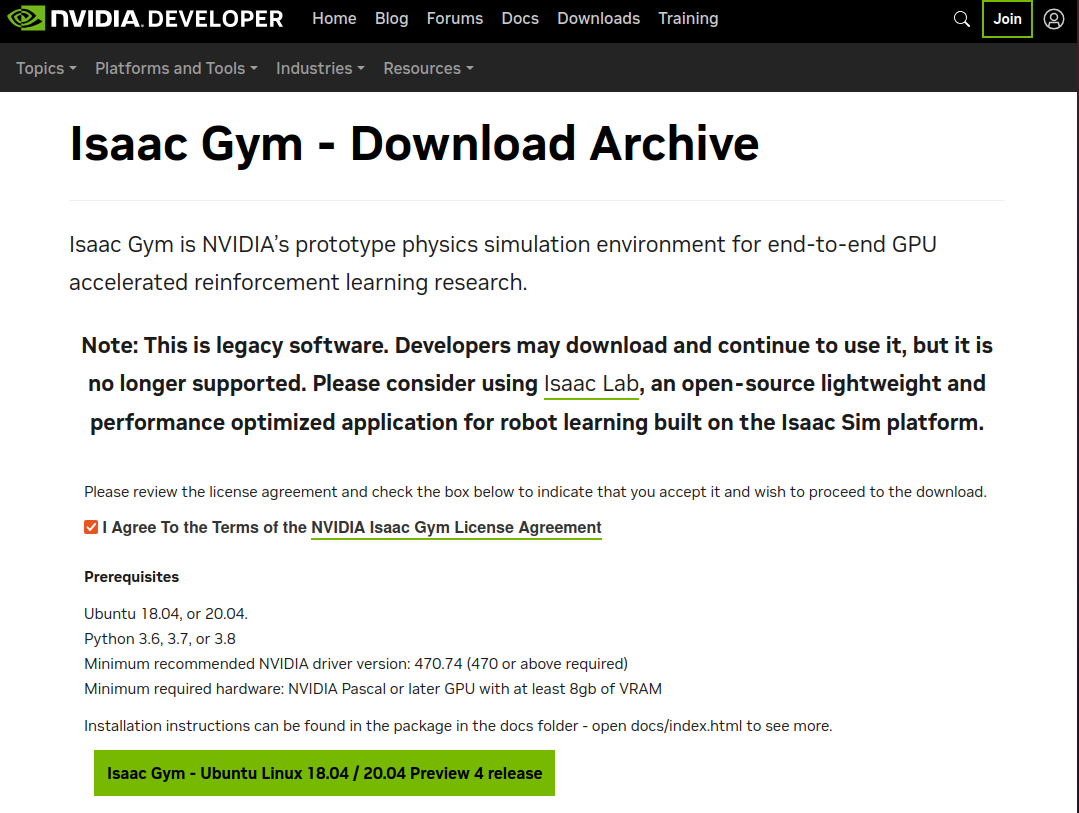The height and width of the screenshot is (813, 1079).
Task: Follow the Isaac Lab link
Action: [591, 383]
